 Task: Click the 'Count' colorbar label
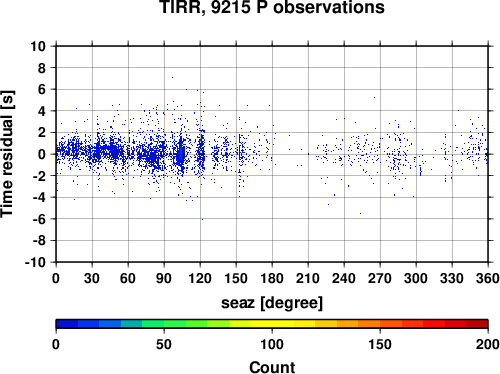point(272,367)
